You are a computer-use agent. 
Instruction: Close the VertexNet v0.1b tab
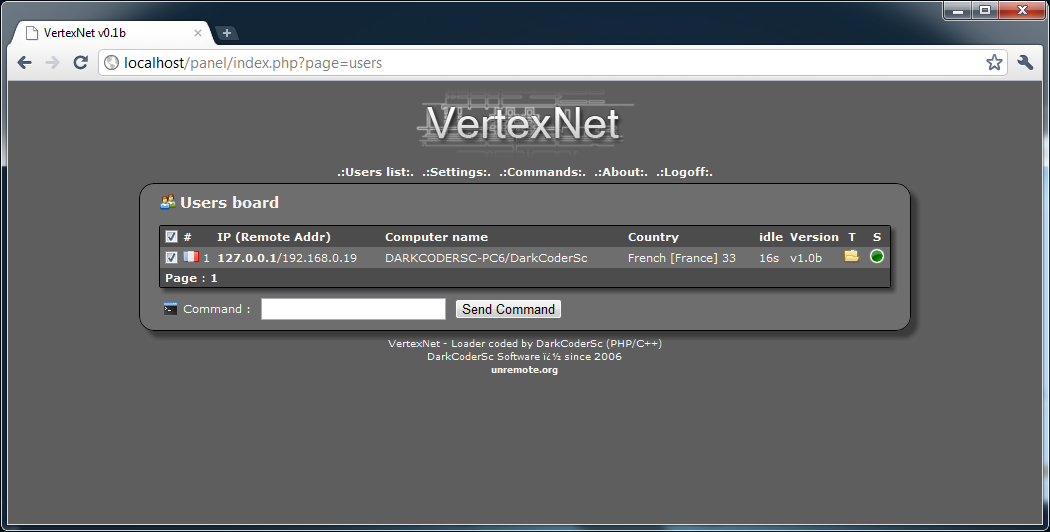click(198, 33)
